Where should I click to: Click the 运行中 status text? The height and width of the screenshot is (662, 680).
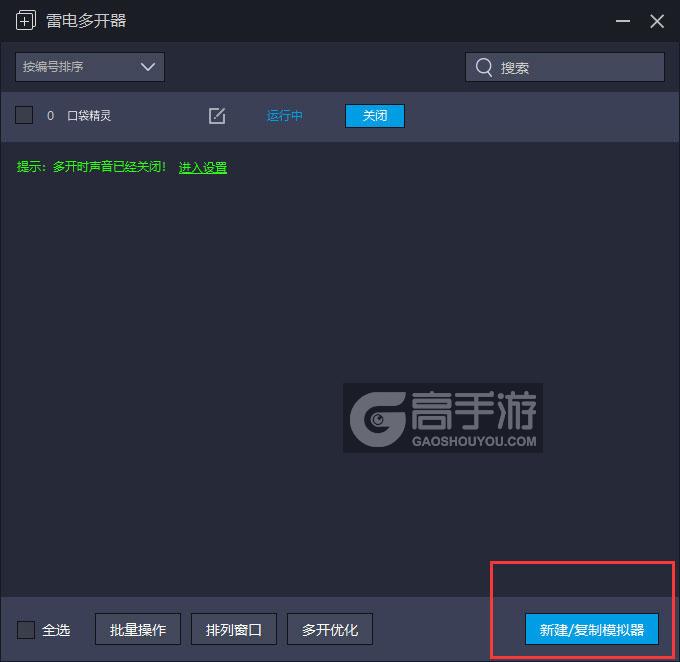click(x=284, y=116)
